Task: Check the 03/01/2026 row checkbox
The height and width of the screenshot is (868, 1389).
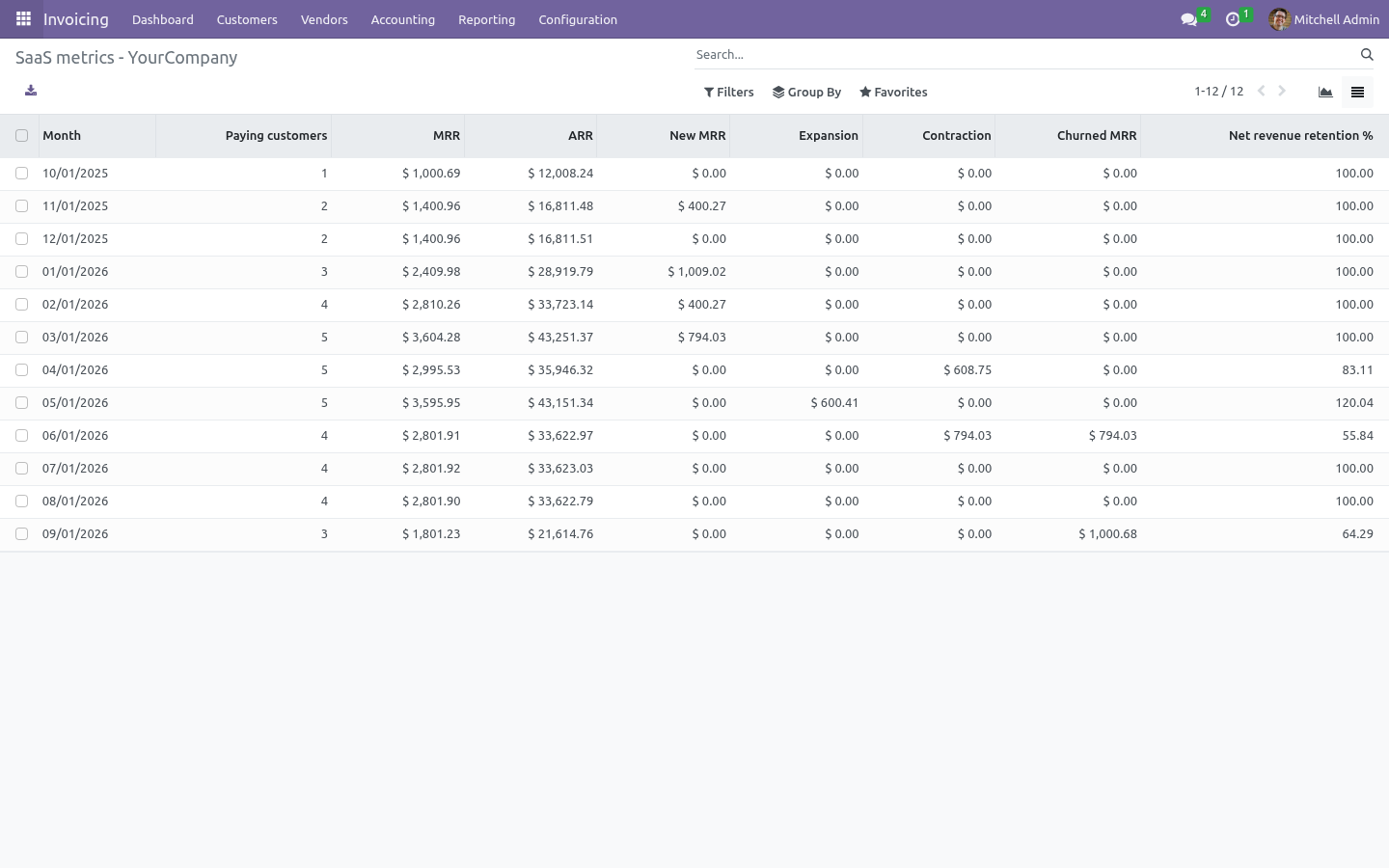Action: pyautogui.click(x=21, y=338)
